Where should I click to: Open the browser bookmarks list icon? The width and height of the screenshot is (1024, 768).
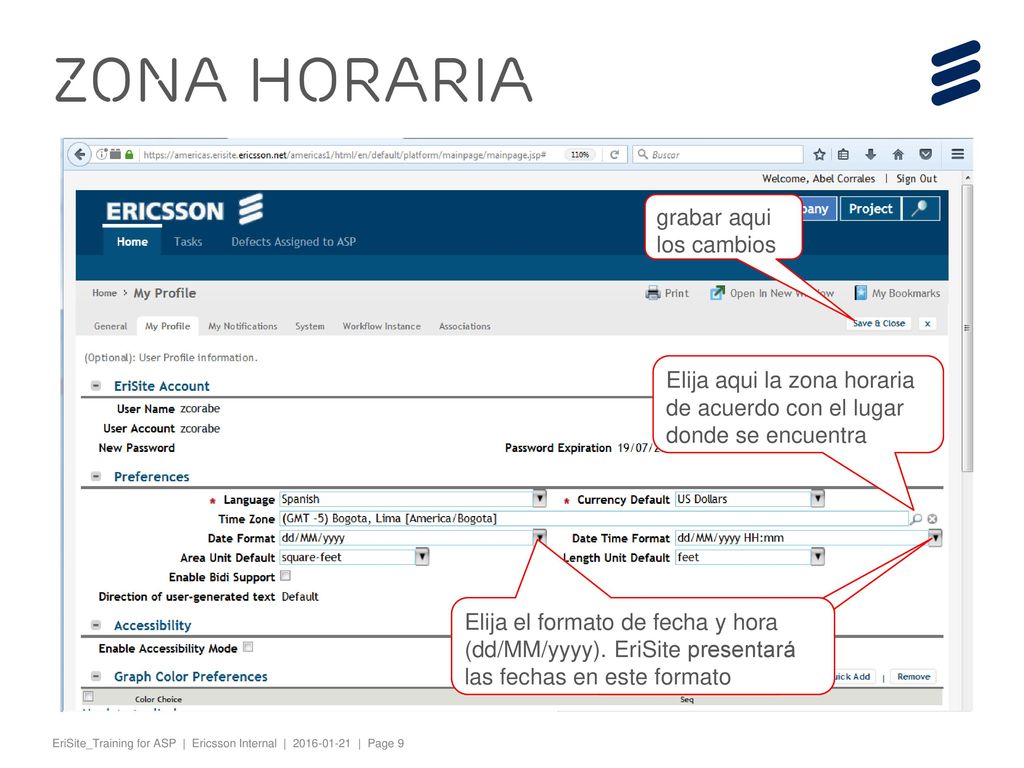844,155
